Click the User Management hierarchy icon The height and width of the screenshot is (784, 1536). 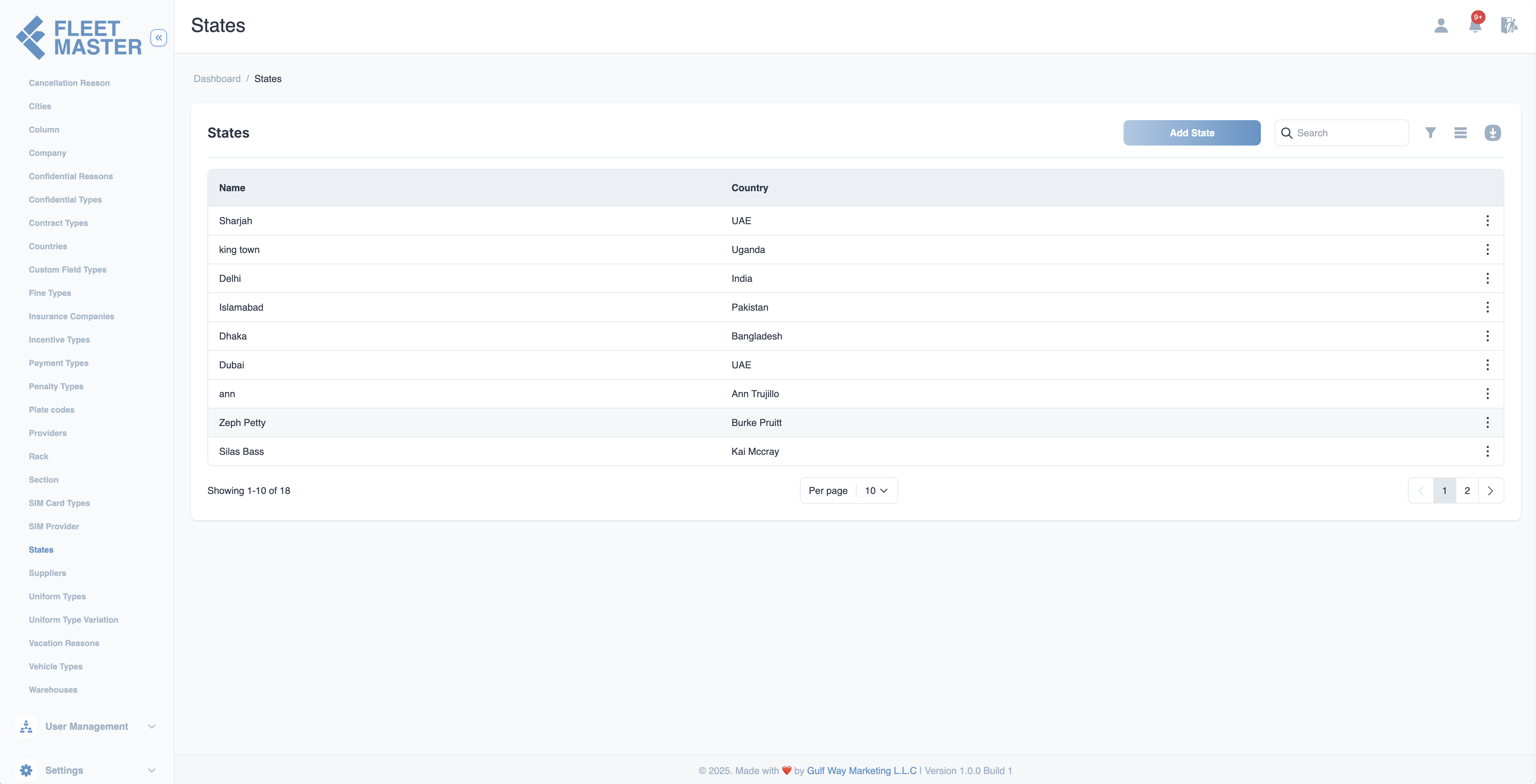[26, 726]
